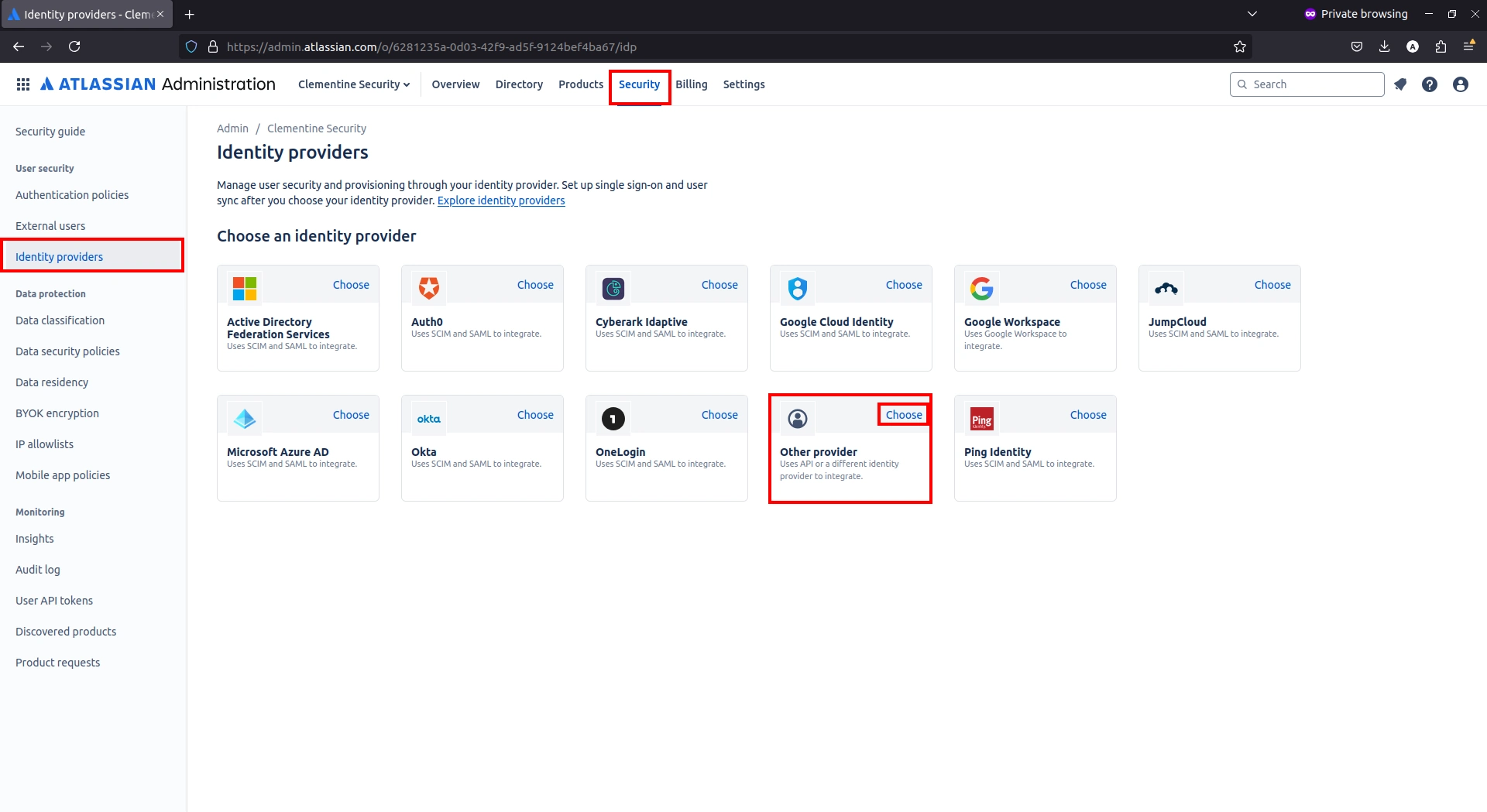This screenshot has width=1487, height=812.
Task: Expand the Clementine Security organization dropdown
Action: click(354, 84)
